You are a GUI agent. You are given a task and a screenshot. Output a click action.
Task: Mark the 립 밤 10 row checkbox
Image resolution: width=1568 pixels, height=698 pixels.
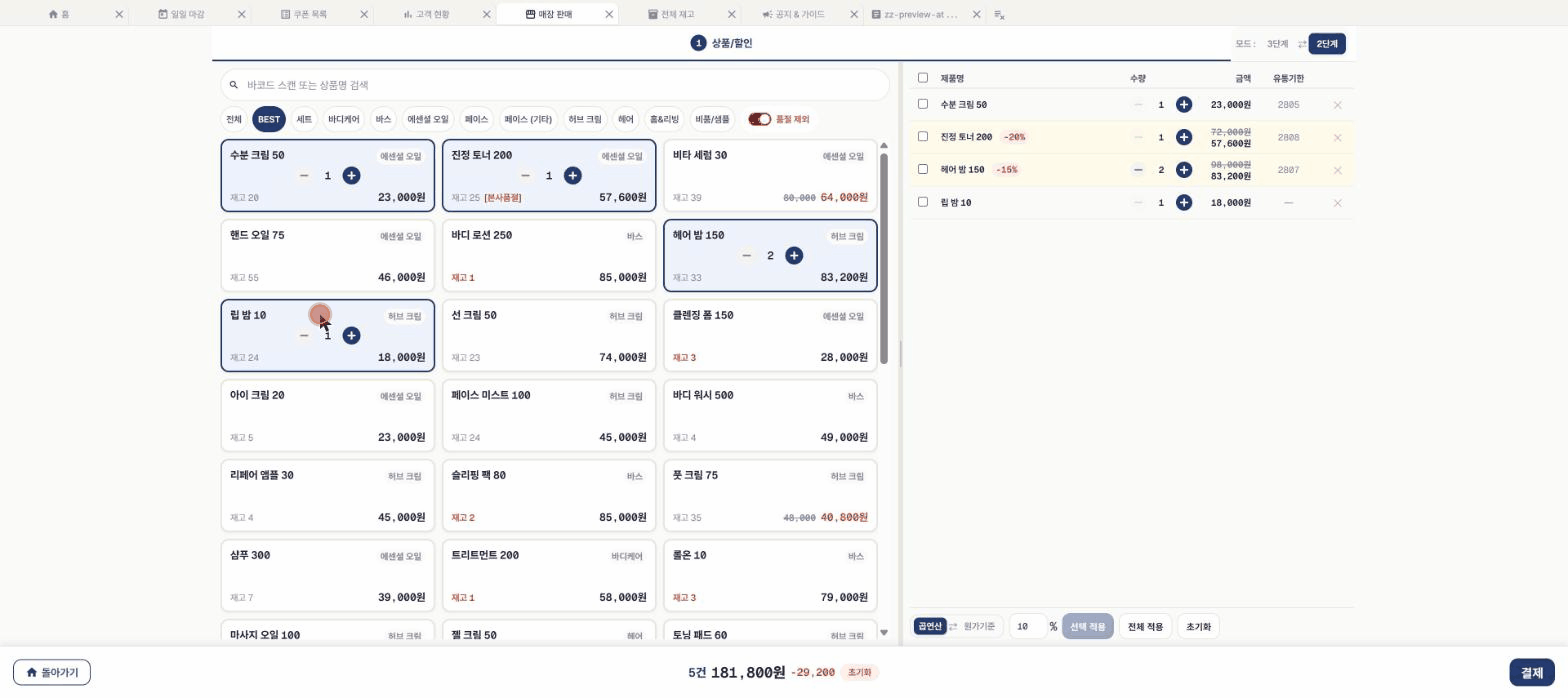pyautogui.click(x=923, y=202)
